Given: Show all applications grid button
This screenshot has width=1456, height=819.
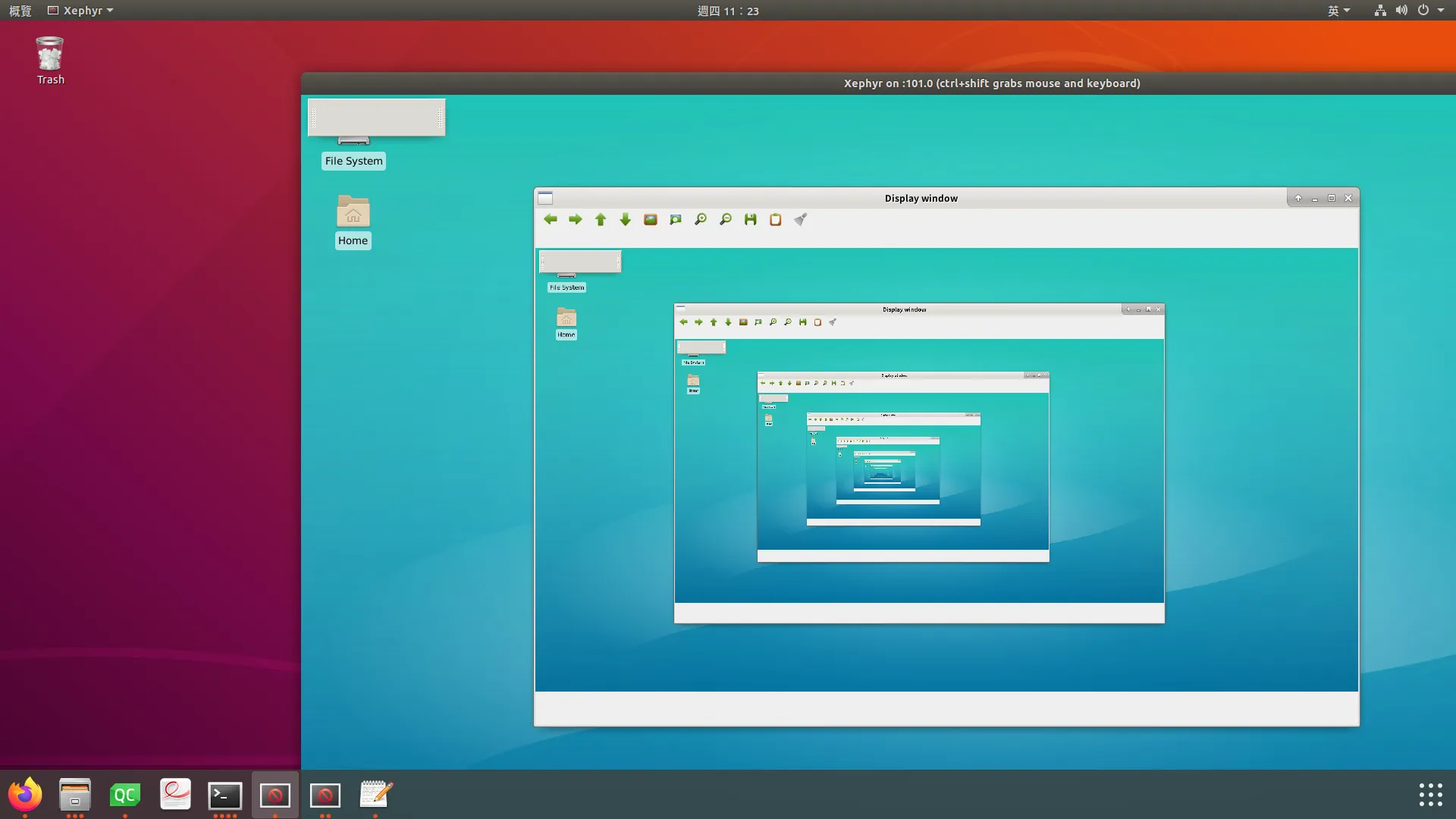Looking at the screenshot, I should pyautogui.click(x=1430, y=795).
